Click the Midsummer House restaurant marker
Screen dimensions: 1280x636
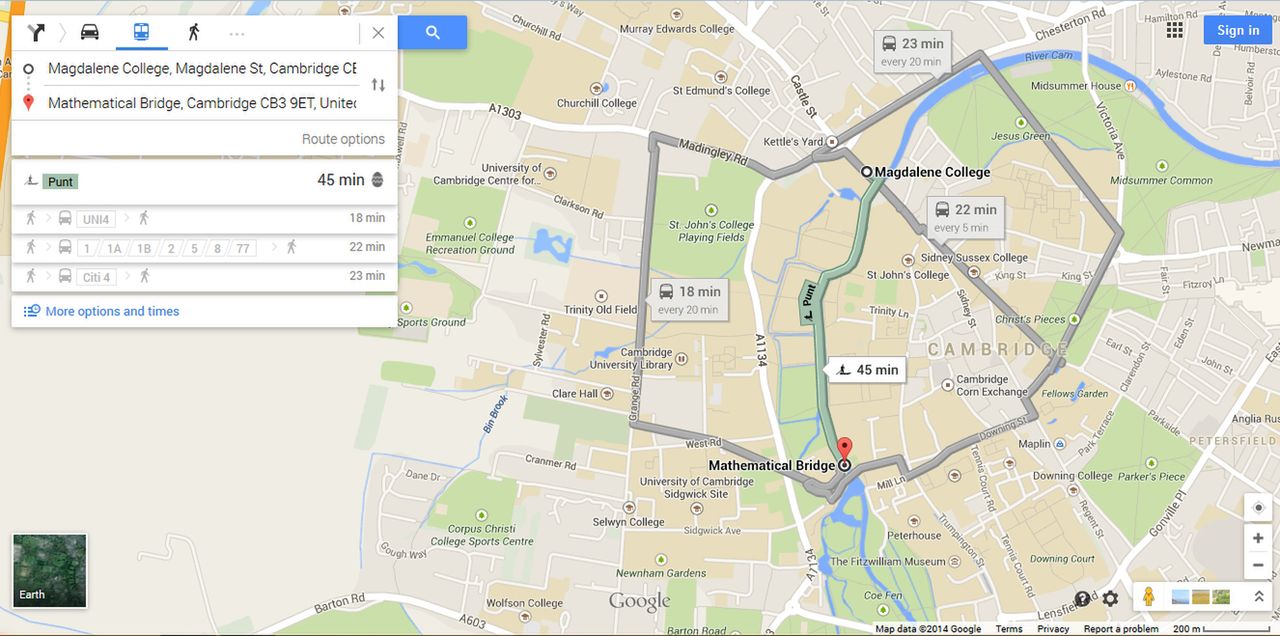coord(1130,86)
